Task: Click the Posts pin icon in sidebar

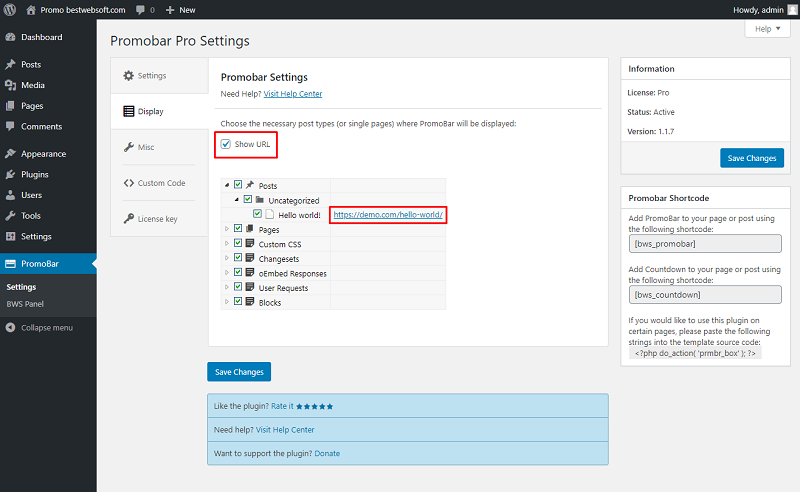Action: click(10, 64)
